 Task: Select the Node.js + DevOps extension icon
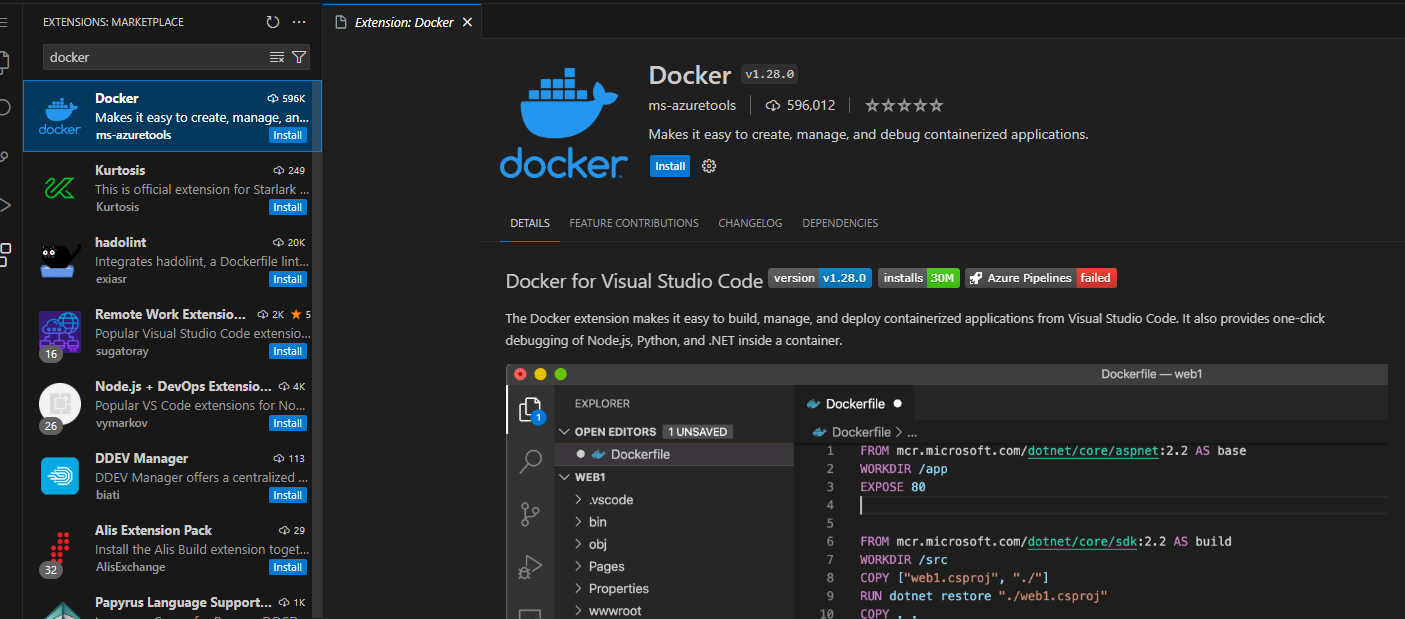click(x=59, y=403)
